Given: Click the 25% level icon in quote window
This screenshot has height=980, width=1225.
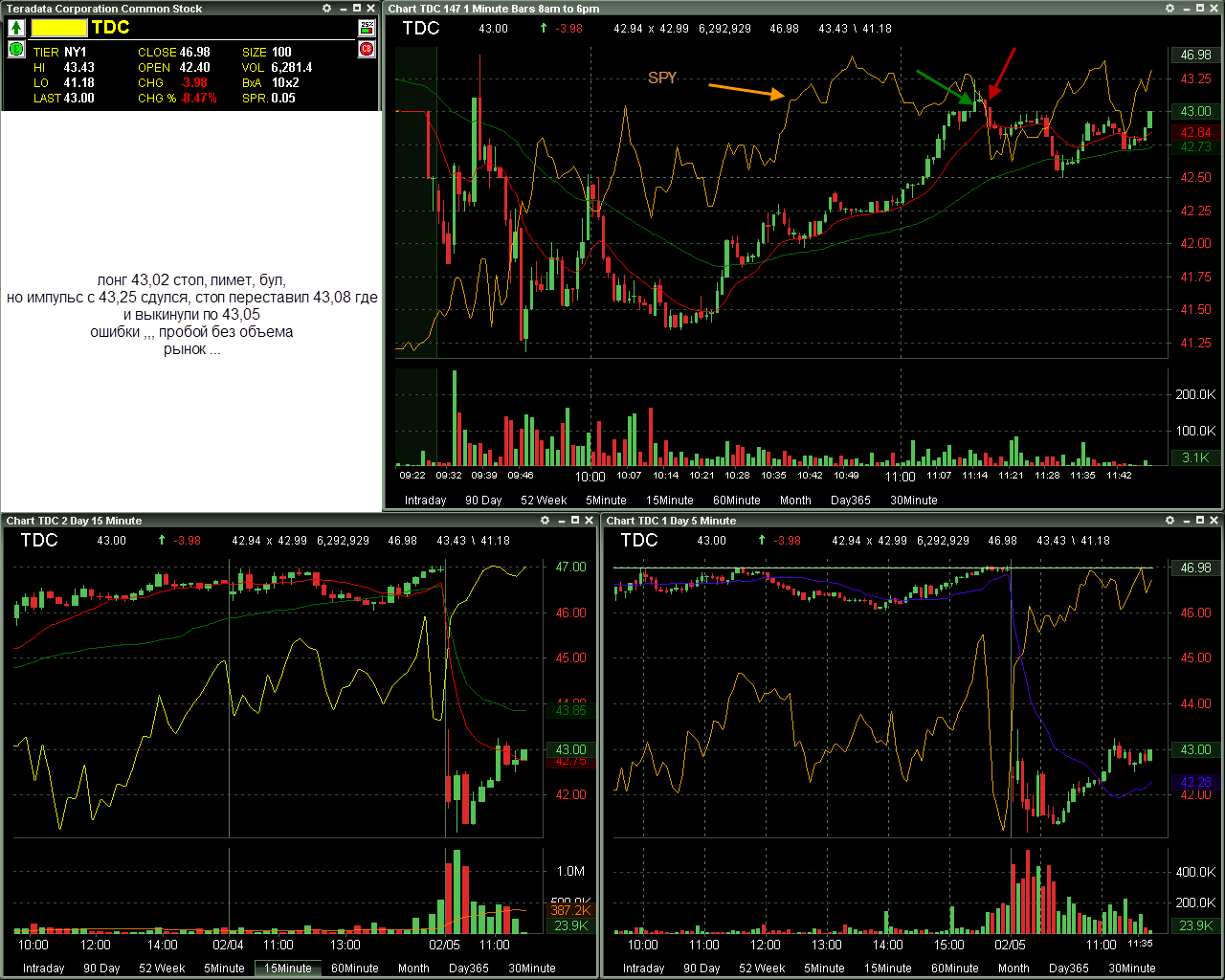Looking at the screenshot, I should tap(367, 28).
